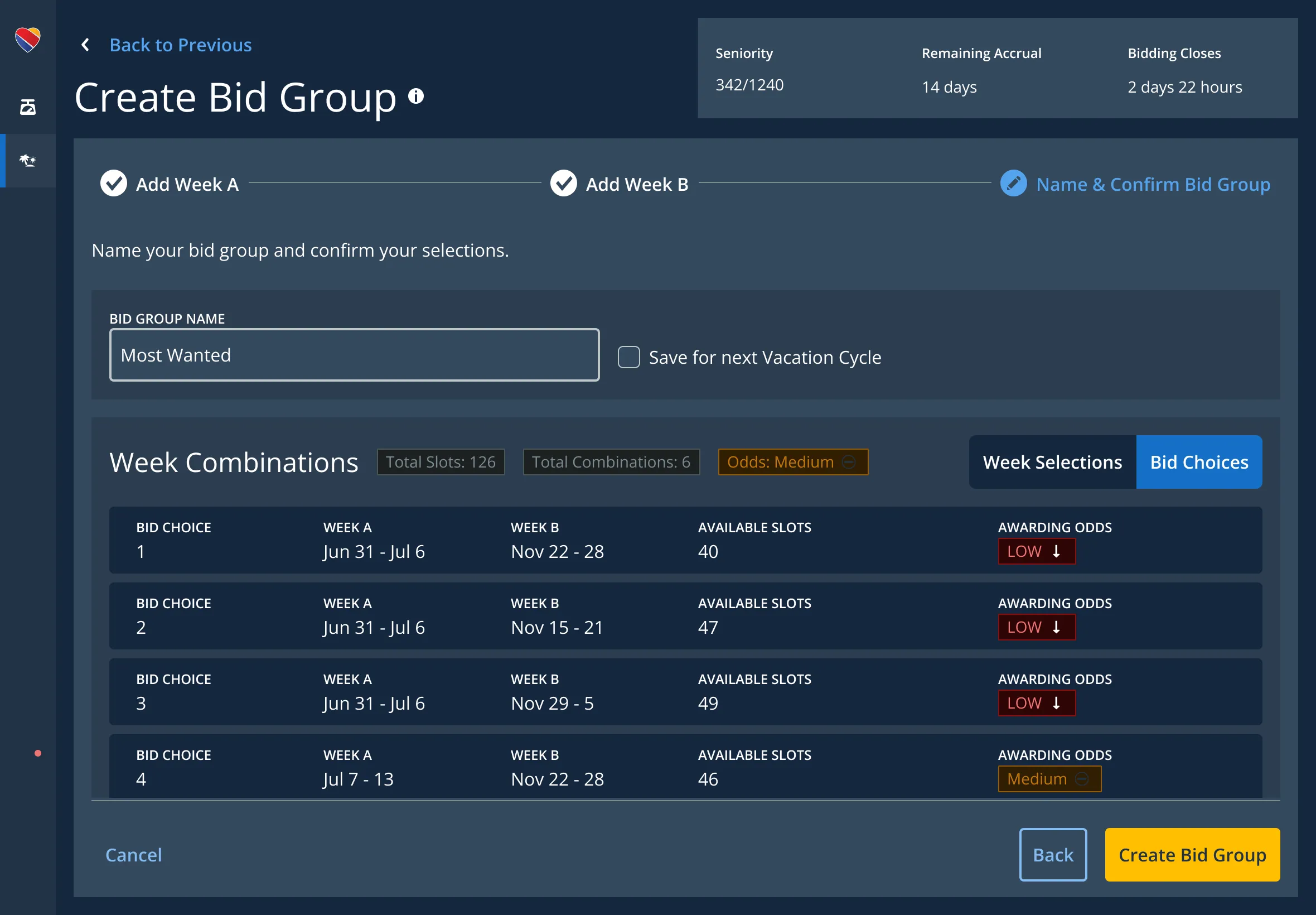
Task: Click down arrow in bid choice 3 LOW badge
Action: [x=1057, y=703]
